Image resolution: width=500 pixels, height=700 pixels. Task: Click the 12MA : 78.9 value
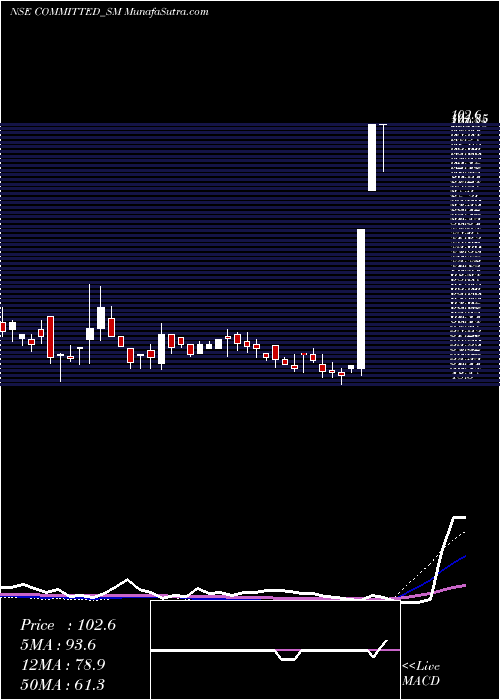[63, 665]
